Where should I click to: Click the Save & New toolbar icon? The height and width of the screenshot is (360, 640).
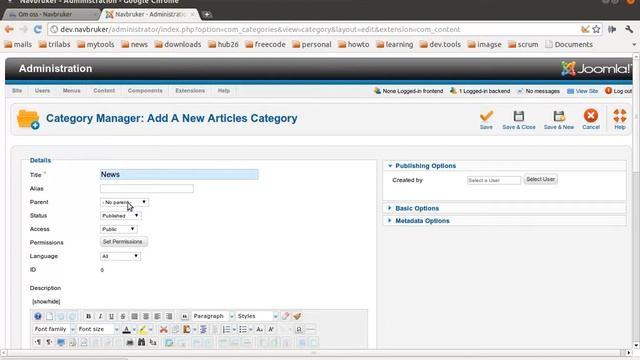tap(559, 116)
